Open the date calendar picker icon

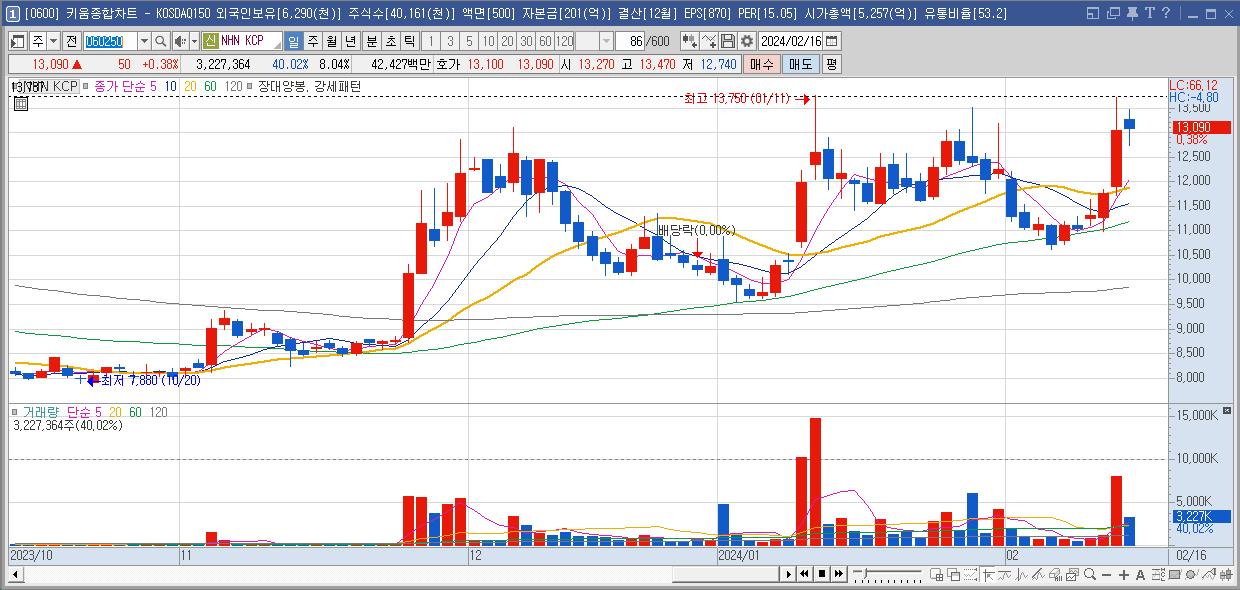coord(832,41)
